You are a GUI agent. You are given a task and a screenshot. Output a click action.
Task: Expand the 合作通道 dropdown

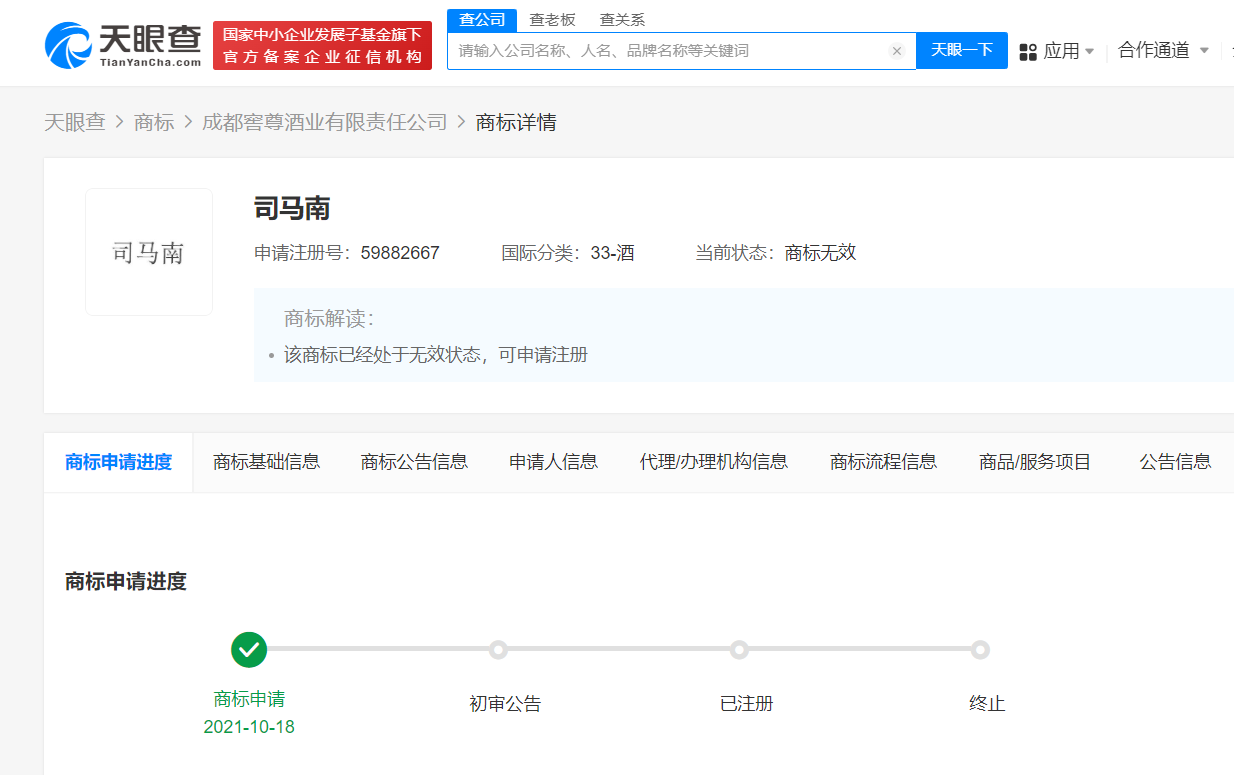tap(1164, 50)
